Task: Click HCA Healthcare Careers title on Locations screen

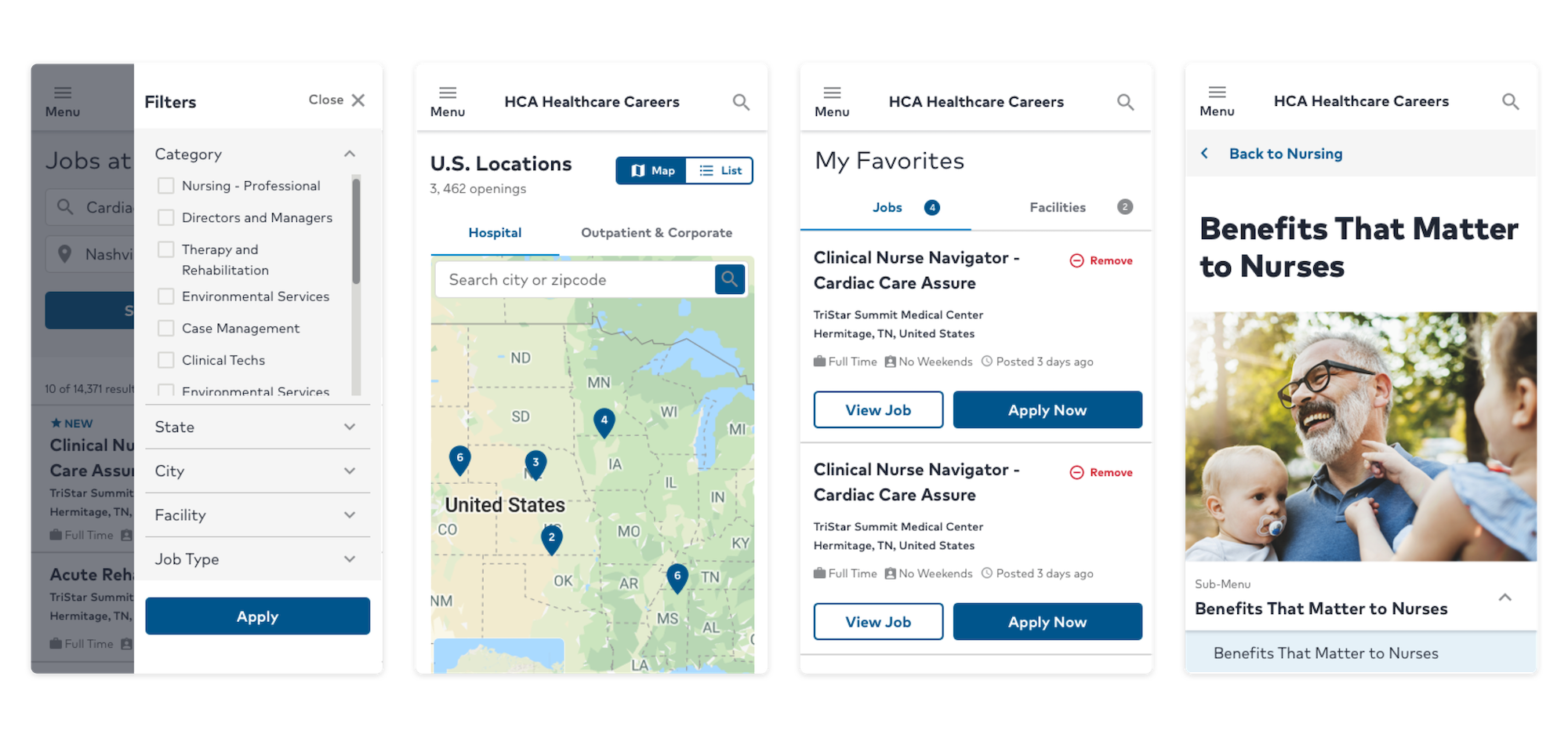Action: point(592,102)
